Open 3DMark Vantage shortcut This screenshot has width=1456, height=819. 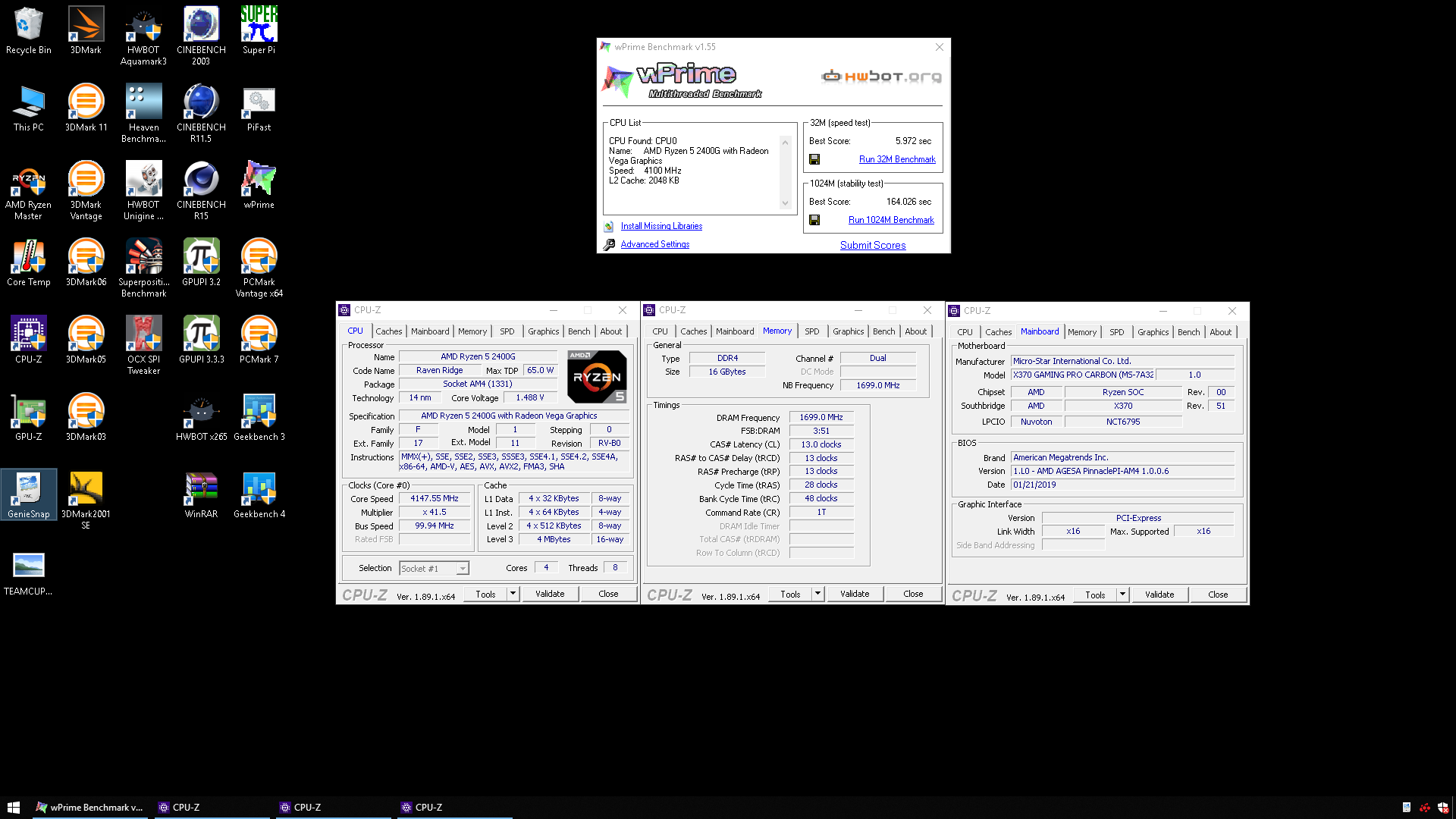pos(86,191)
